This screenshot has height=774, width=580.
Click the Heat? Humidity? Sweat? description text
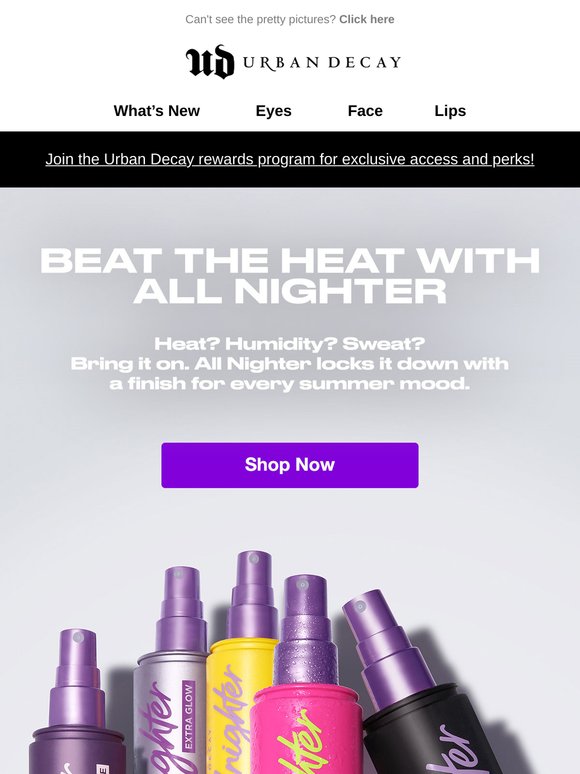click(x=290, y=363)
